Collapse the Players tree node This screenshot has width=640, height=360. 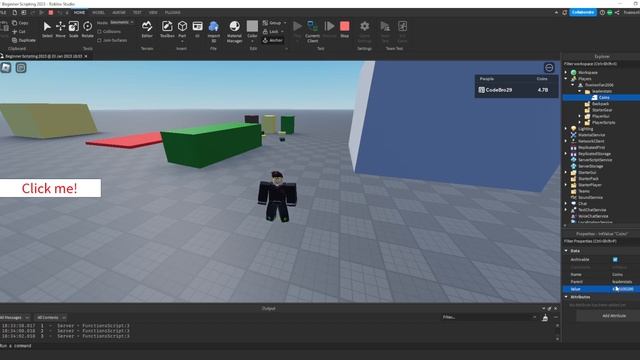tap(566, 78)
